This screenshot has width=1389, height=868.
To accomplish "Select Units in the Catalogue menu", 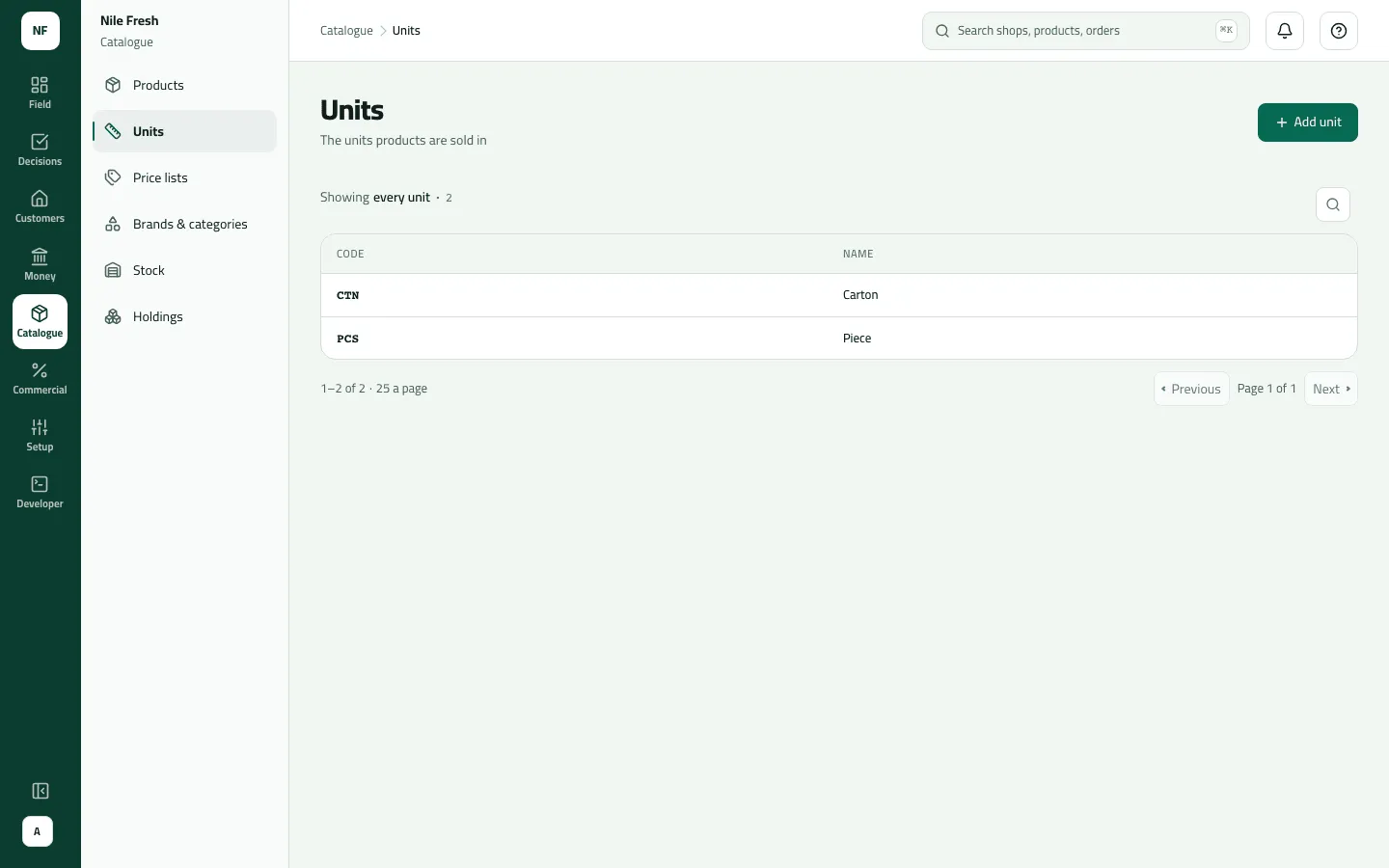I will point(184,131).
